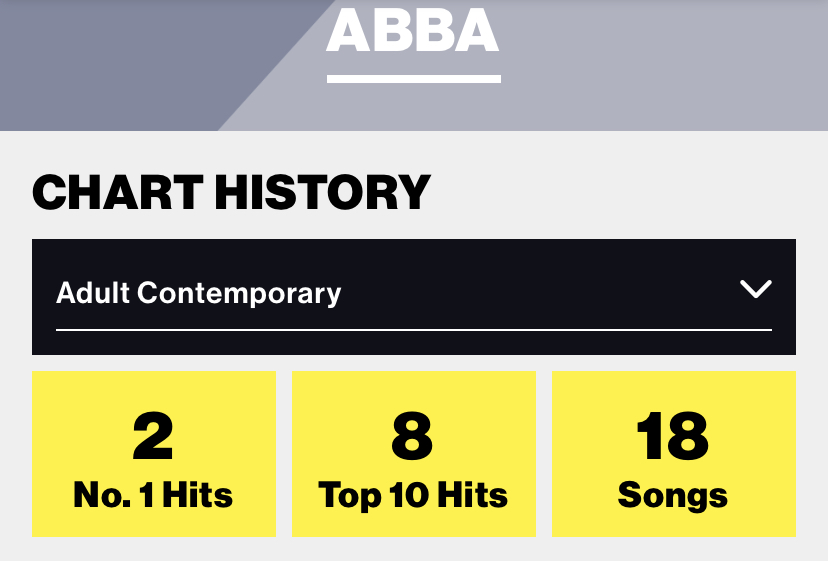828x561 pixels.
Task: Click the Adult Contemporary label text
Action: (x=199, y=293)
